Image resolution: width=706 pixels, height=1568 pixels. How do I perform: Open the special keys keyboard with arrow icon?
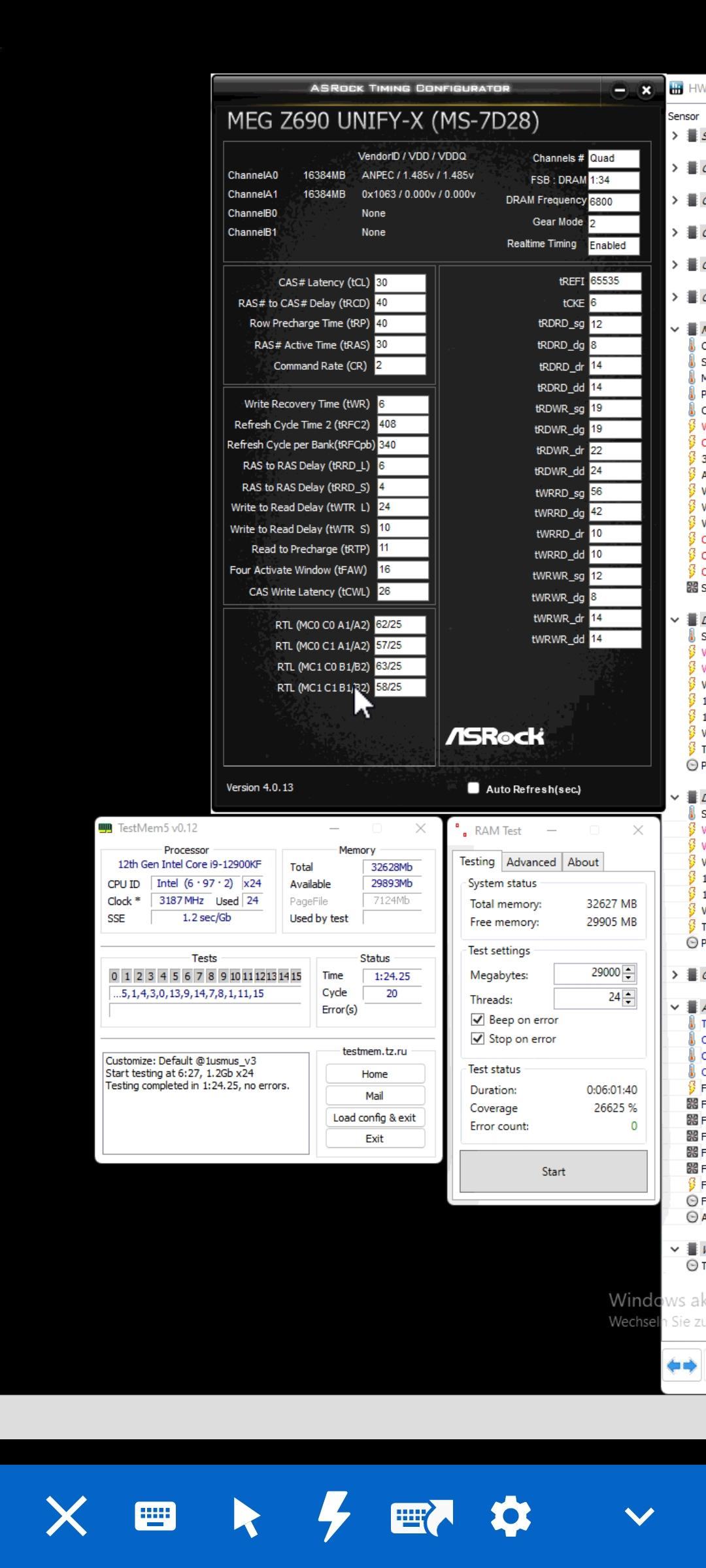422,1516
